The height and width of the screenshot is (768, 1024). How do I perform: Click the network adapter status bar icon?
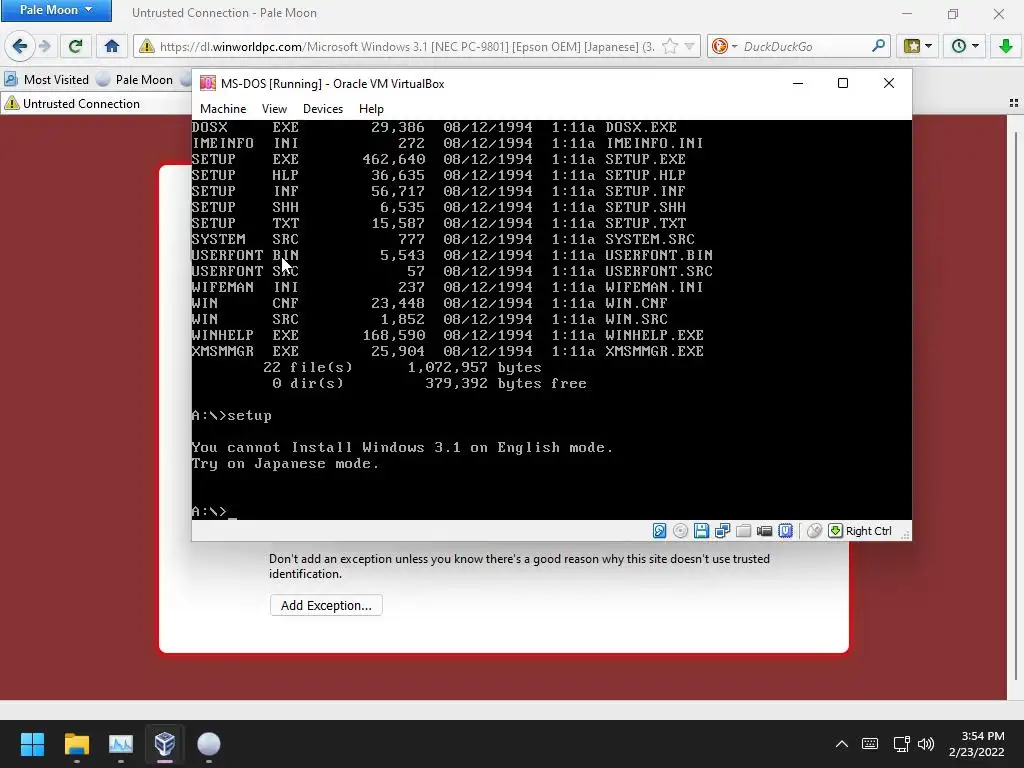[722, 531]
